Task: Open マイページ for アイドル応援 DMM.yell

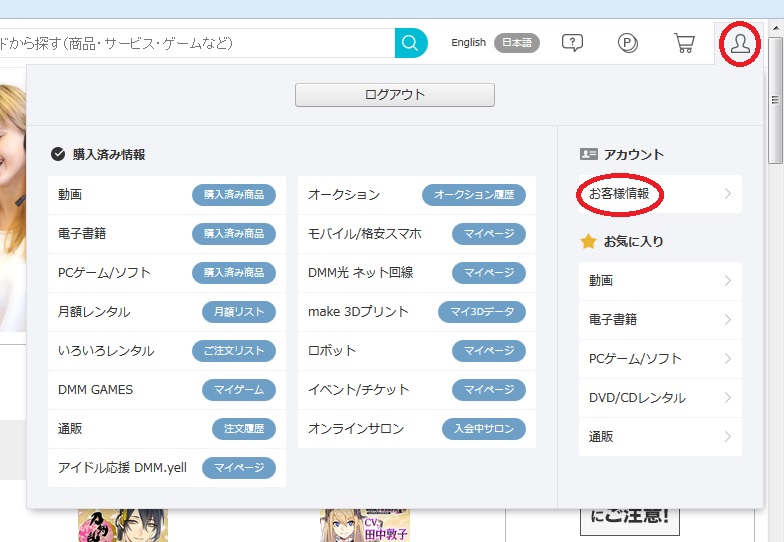Action: (238, 468)
